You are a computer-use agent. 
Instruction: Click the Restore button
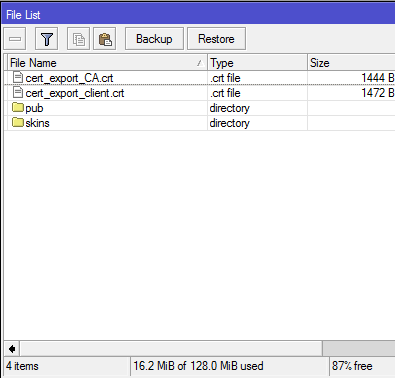click(x=217, y=39)
